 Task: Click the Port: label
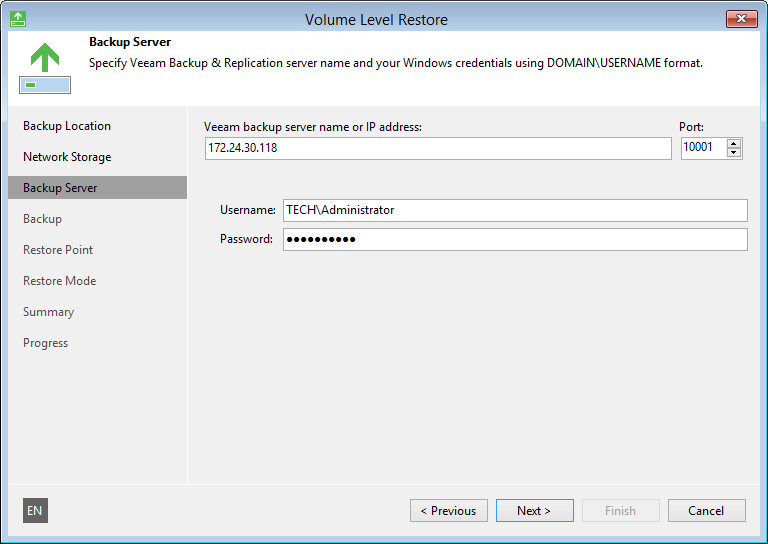point(691,127)
